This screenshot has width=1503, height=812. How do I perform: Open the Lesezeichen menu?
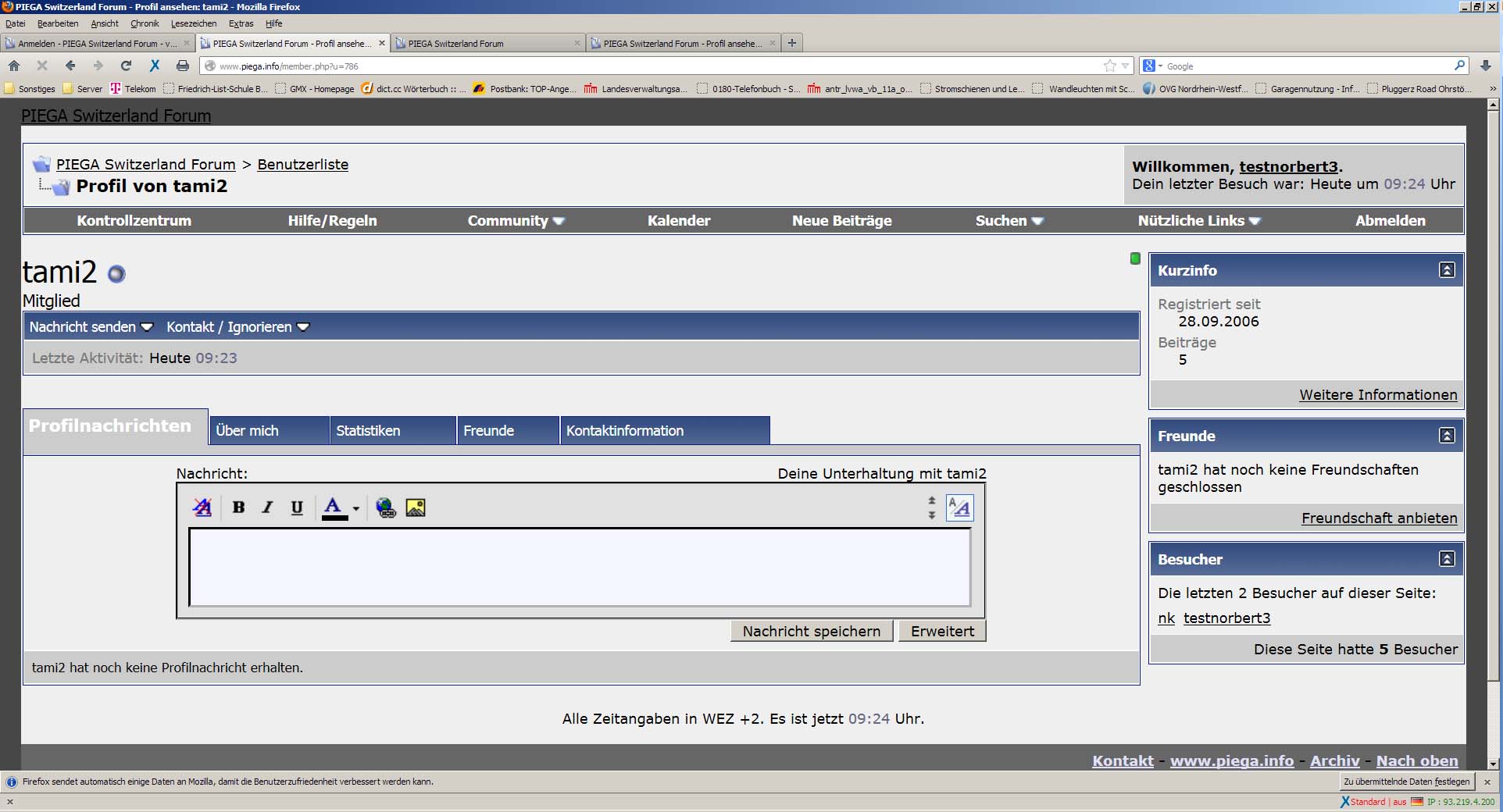pyautogui.click(x=193, y=23)
